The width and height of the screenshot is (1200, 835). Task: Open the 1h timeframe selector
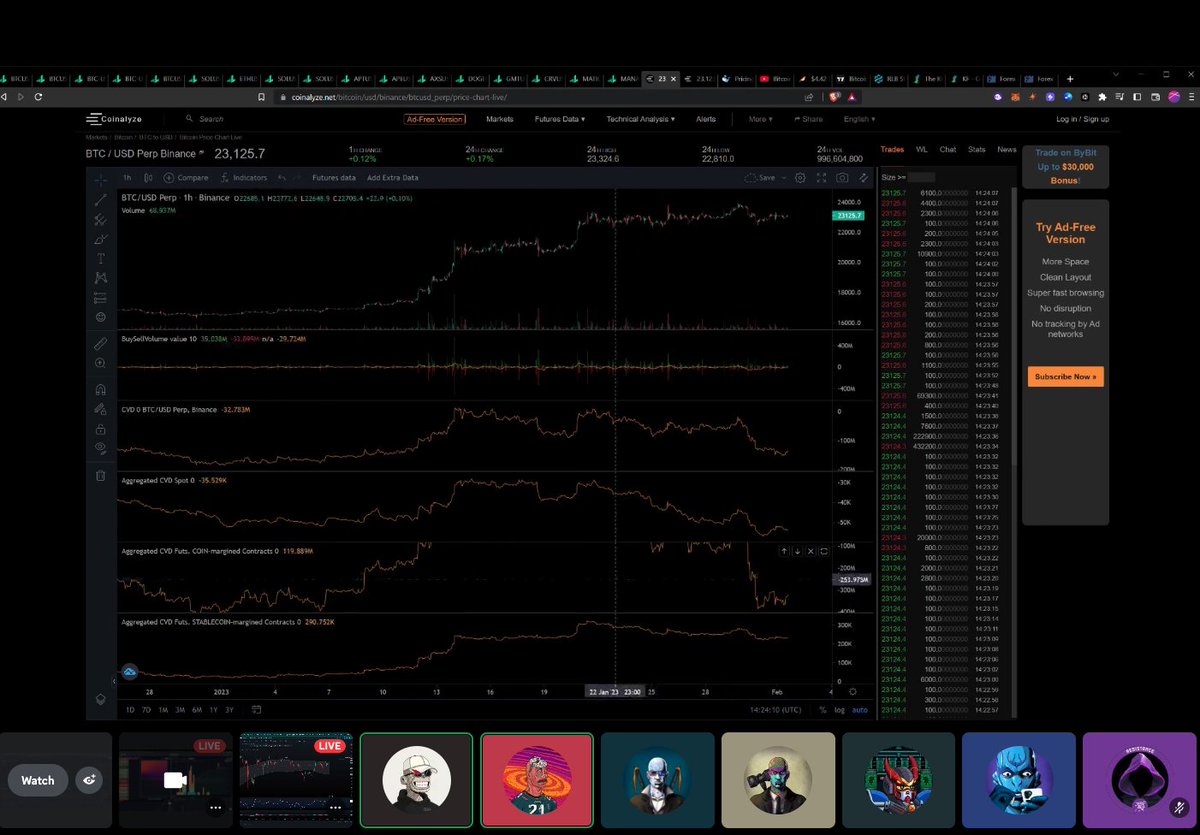click(x=127, y=177)
